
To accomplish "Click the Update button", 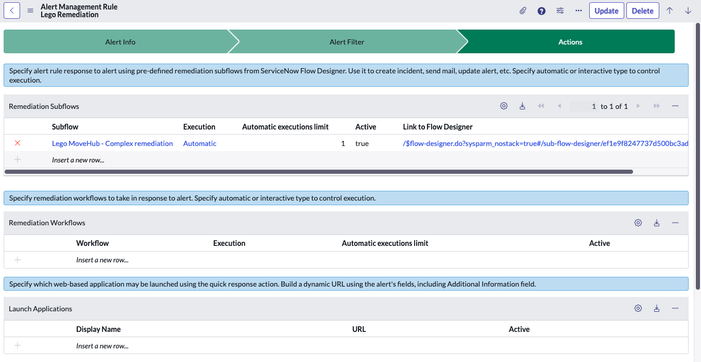I will [x=606, y=11].
